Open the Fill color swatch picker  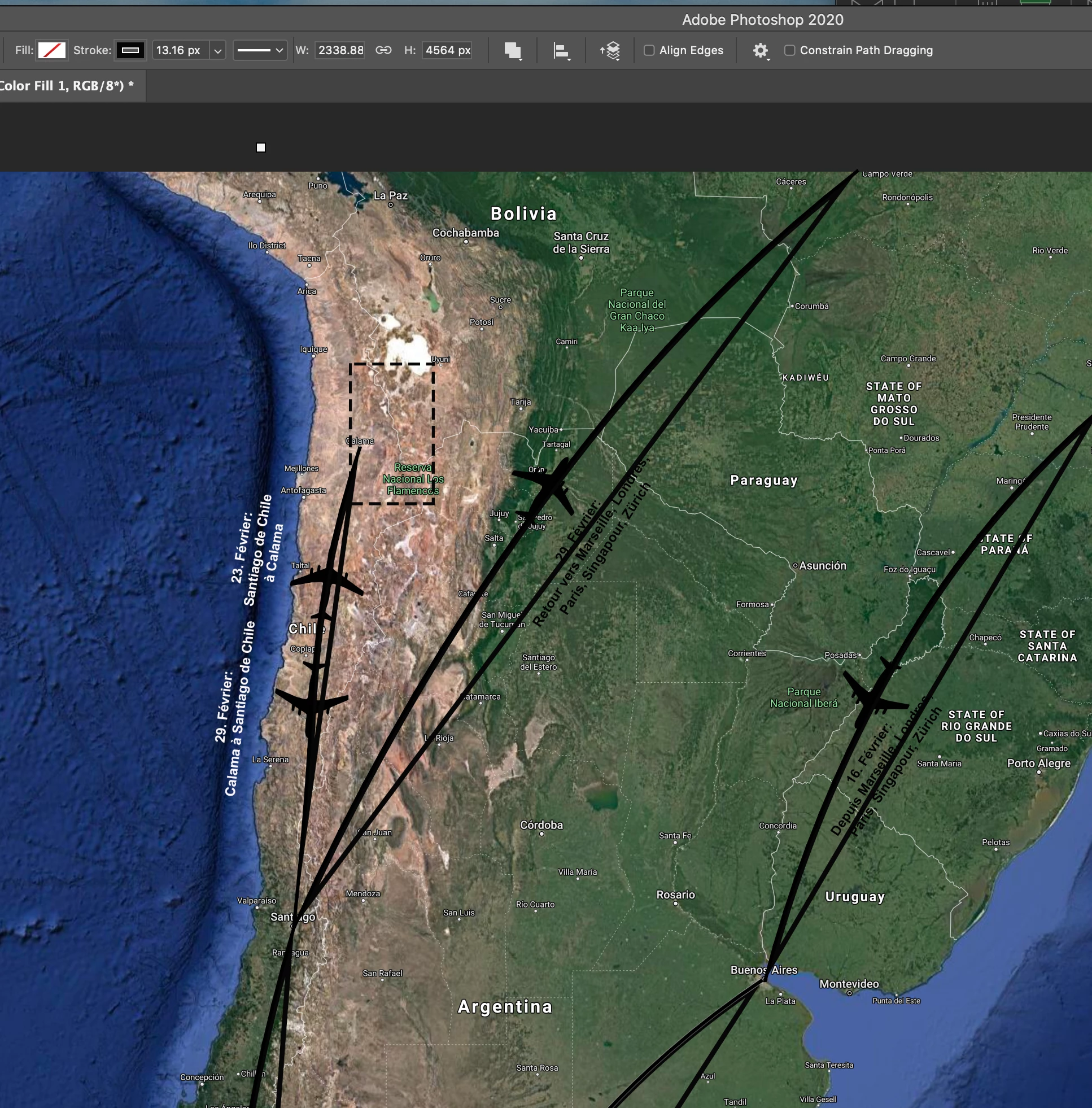click(51, 50)
